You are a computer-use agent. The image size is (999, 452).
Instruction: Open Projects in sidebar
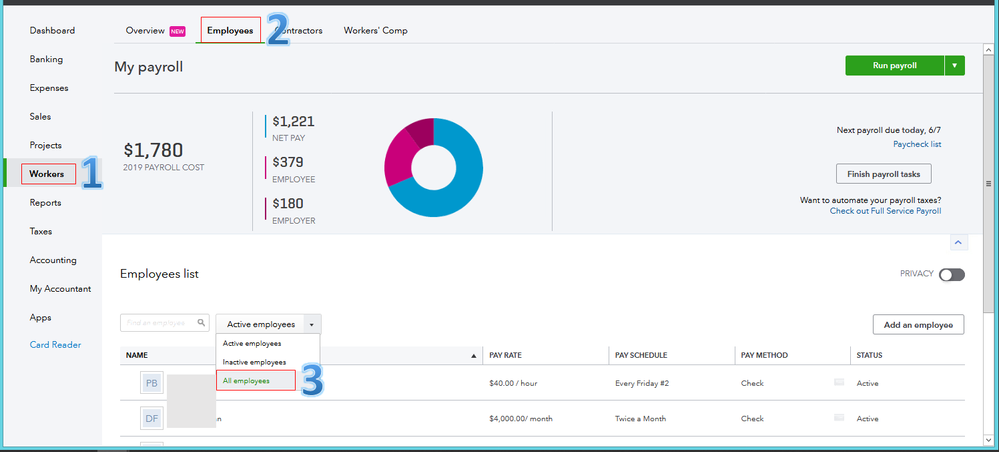(x=45, y=145)
